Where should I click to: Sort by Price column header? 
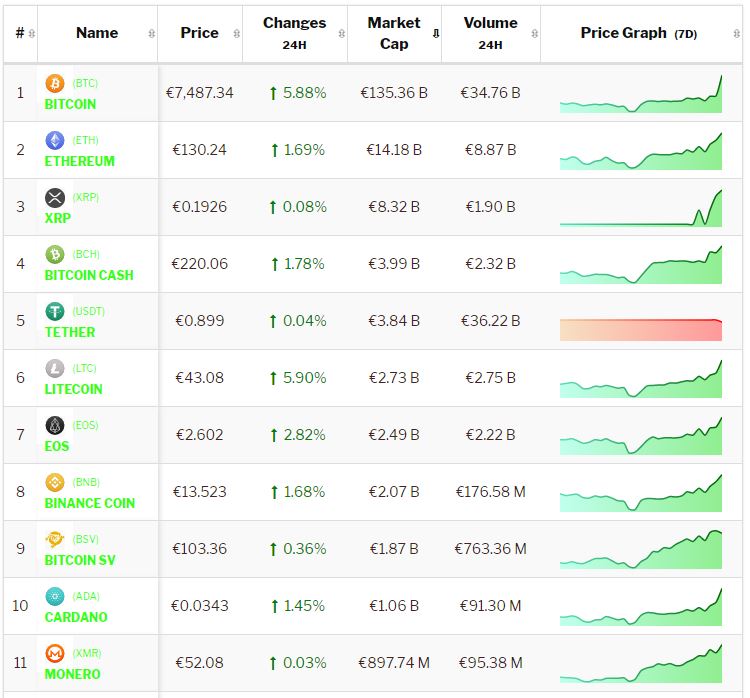(199, 33)
